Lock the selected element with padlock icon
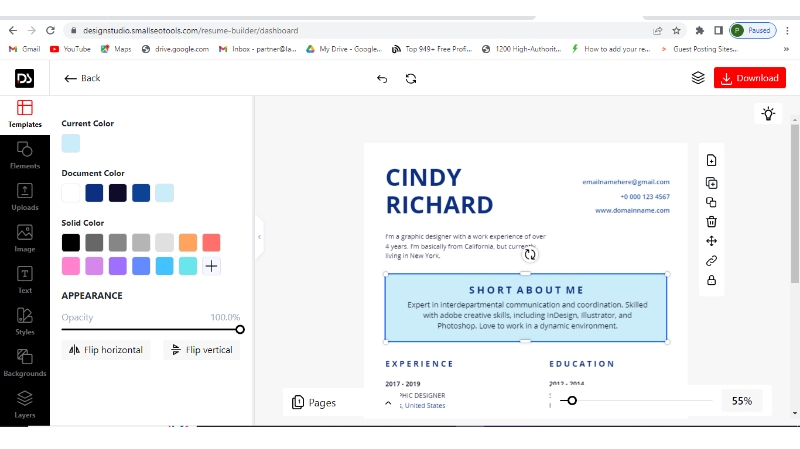Image resolution: width=800 pixels, height=449 pixels. [x=711, y=281]
